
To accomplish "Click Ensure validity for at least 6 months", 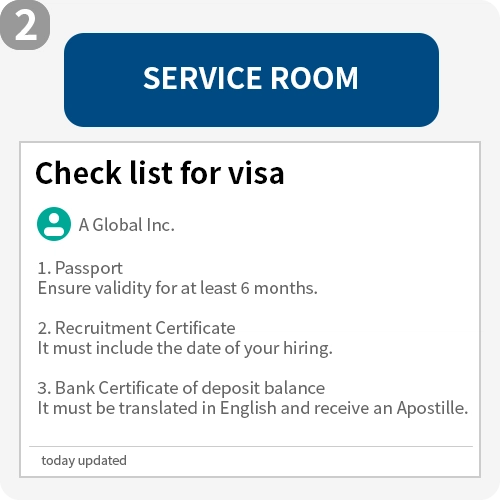I will [x=177, y=288].
